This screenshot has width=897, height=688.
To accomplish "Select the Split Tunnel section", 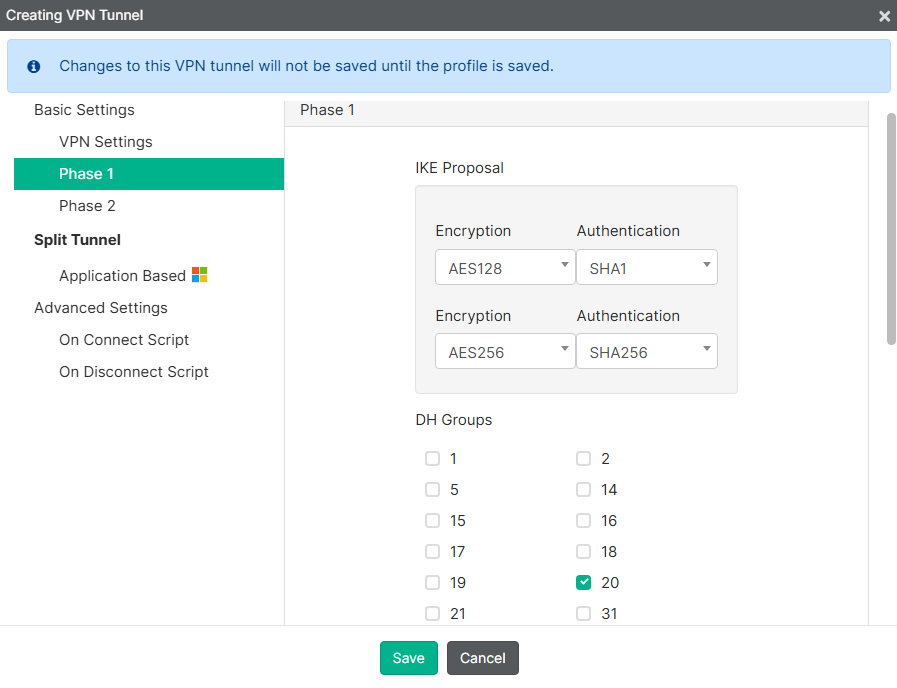I will tap(77, 239).
